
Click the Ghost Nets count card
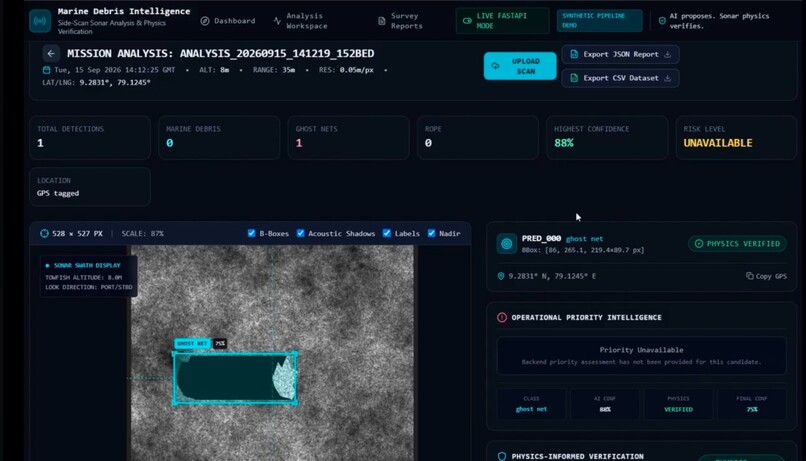349,137
